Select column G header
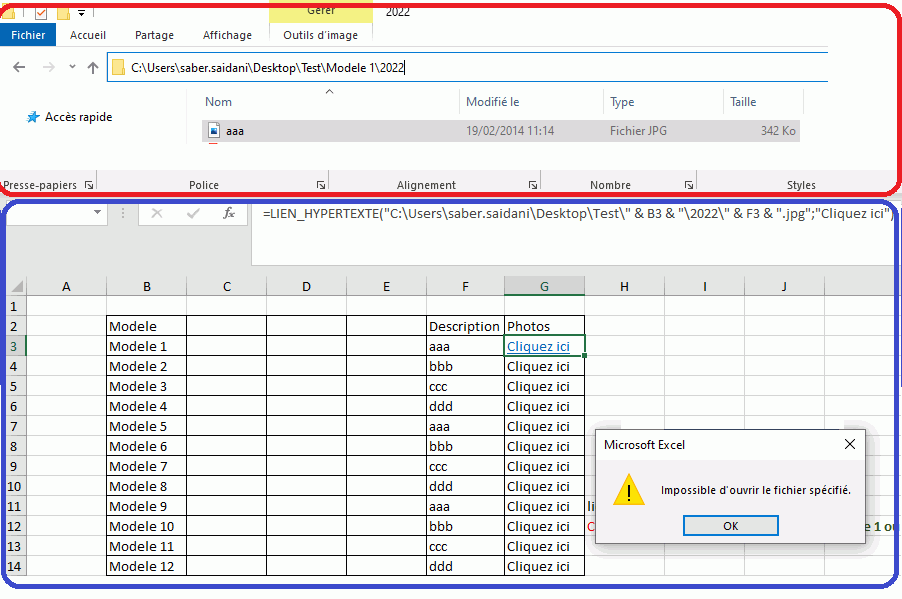The image size is (902, 599). tap(544, 286)
